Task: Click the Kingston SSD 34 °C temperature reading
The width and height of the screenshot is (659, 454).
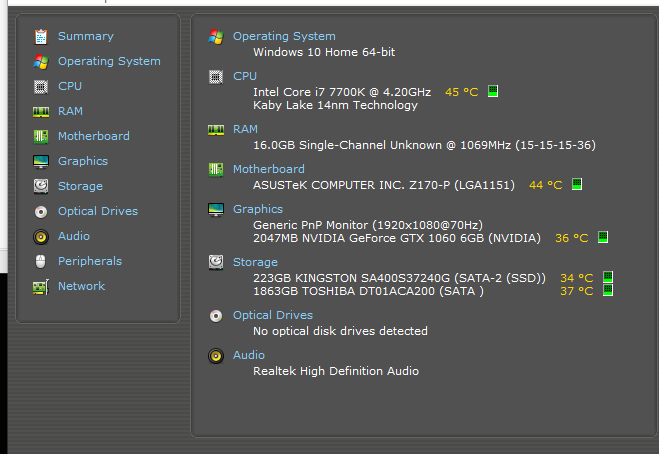Action: click(576, 278)
